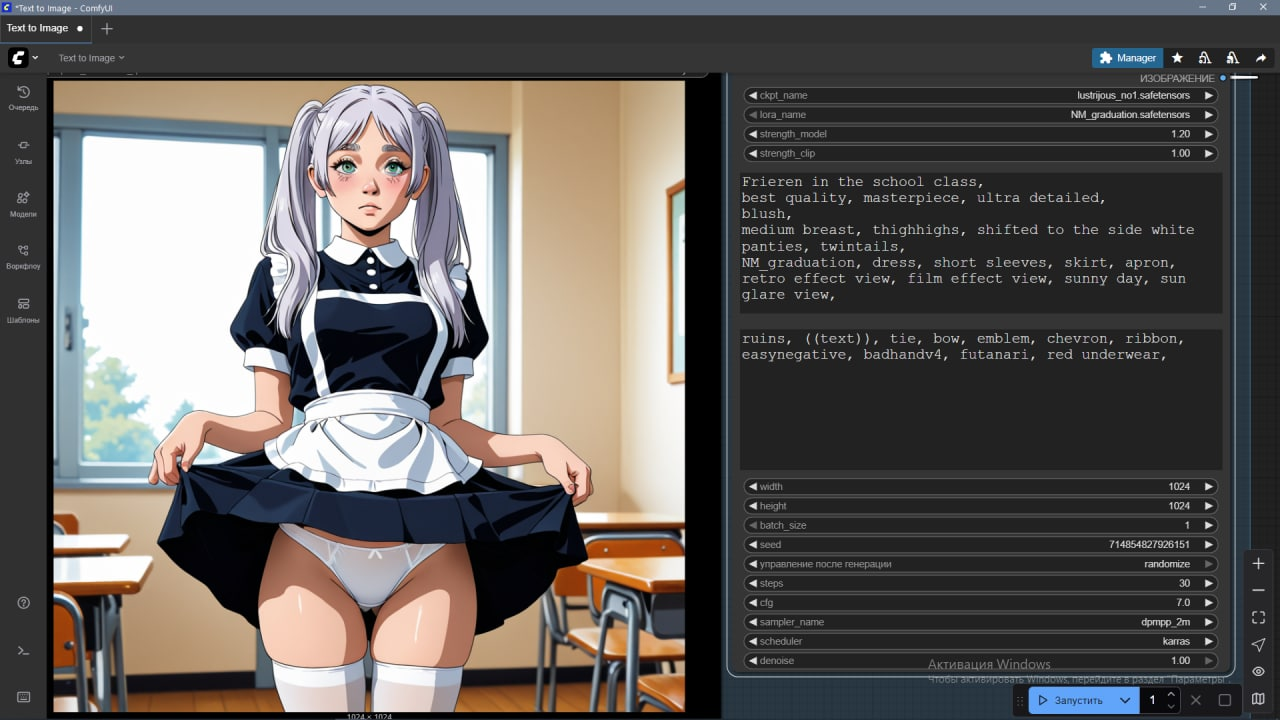This screenshot has width=1280, height=720.
Task: Fit view to the workflow
Action: 1258,618
